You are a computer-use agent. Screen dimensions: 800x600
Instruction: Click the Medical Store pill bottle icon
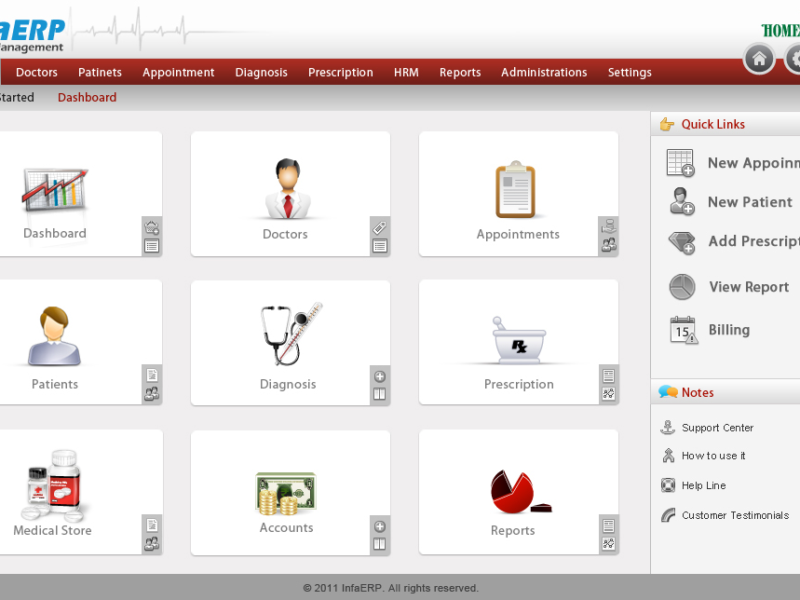click(x=52, y=485)
